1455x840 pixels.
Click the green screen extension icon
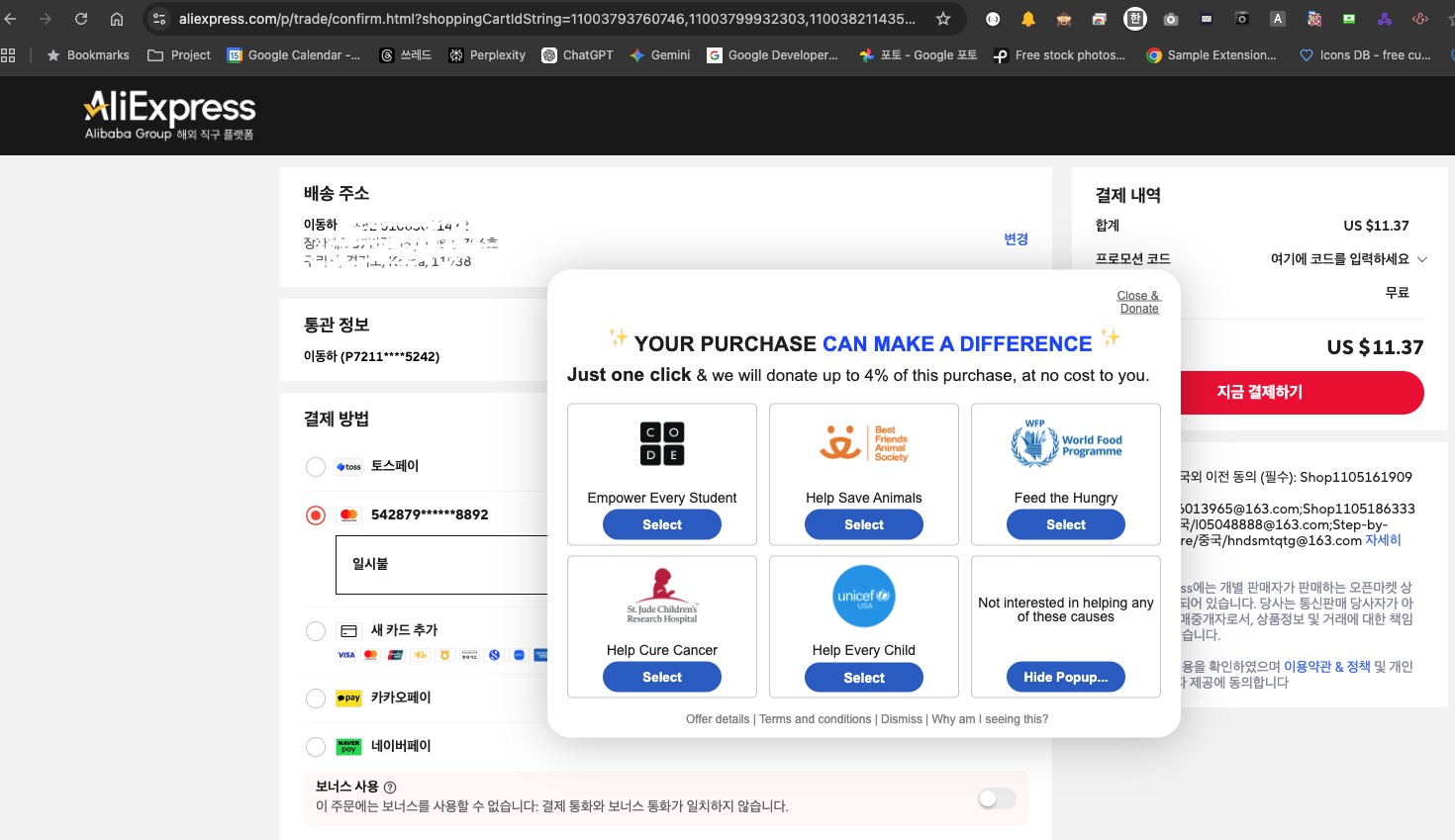(1349, 19)
